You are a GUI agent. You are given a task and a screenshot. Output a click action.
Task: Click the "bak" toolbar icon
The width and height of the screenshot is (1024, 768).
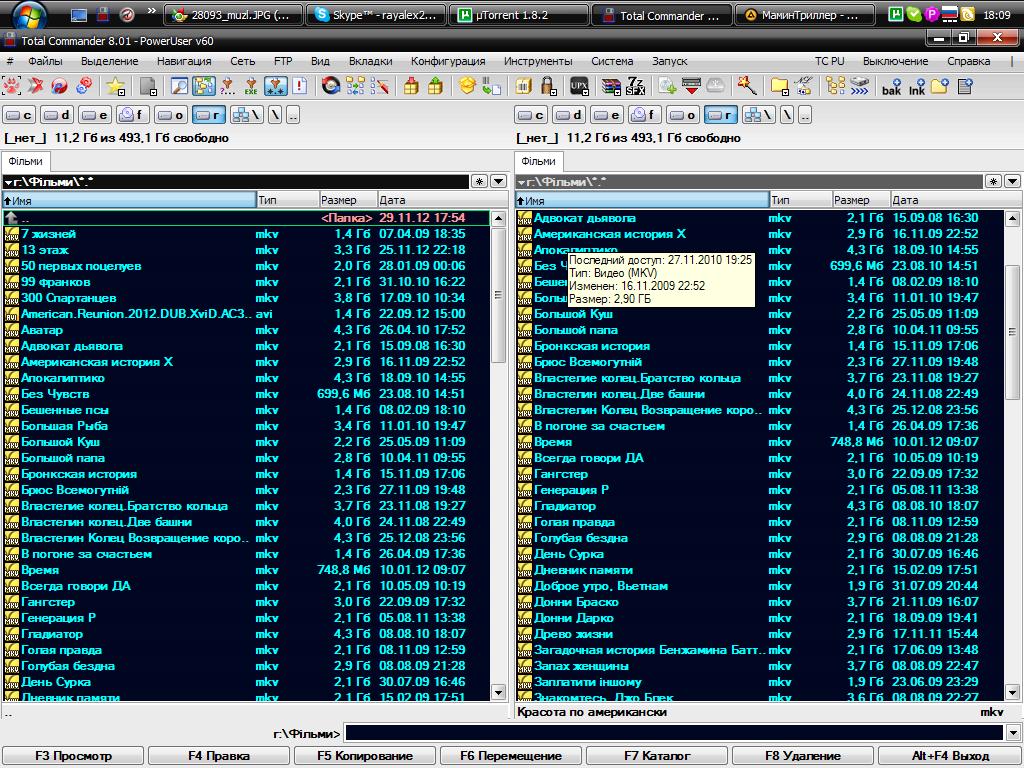[x=890, y=87]
